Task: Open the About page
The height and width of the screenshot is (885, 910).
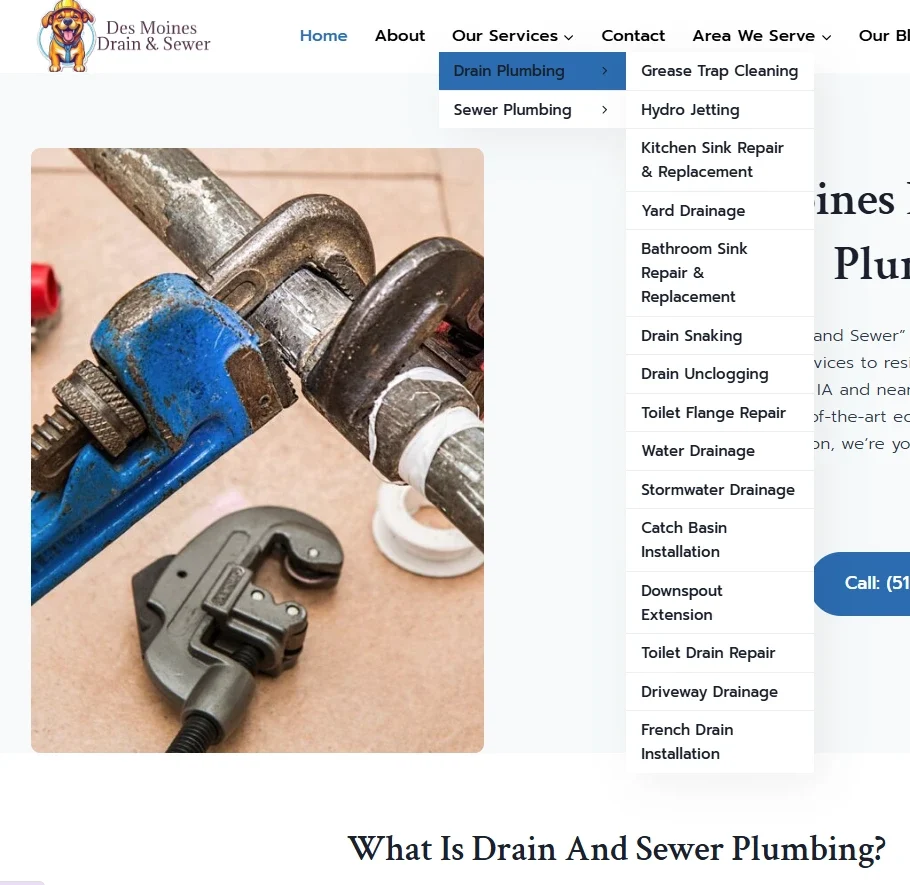Action: pos(400,36)
